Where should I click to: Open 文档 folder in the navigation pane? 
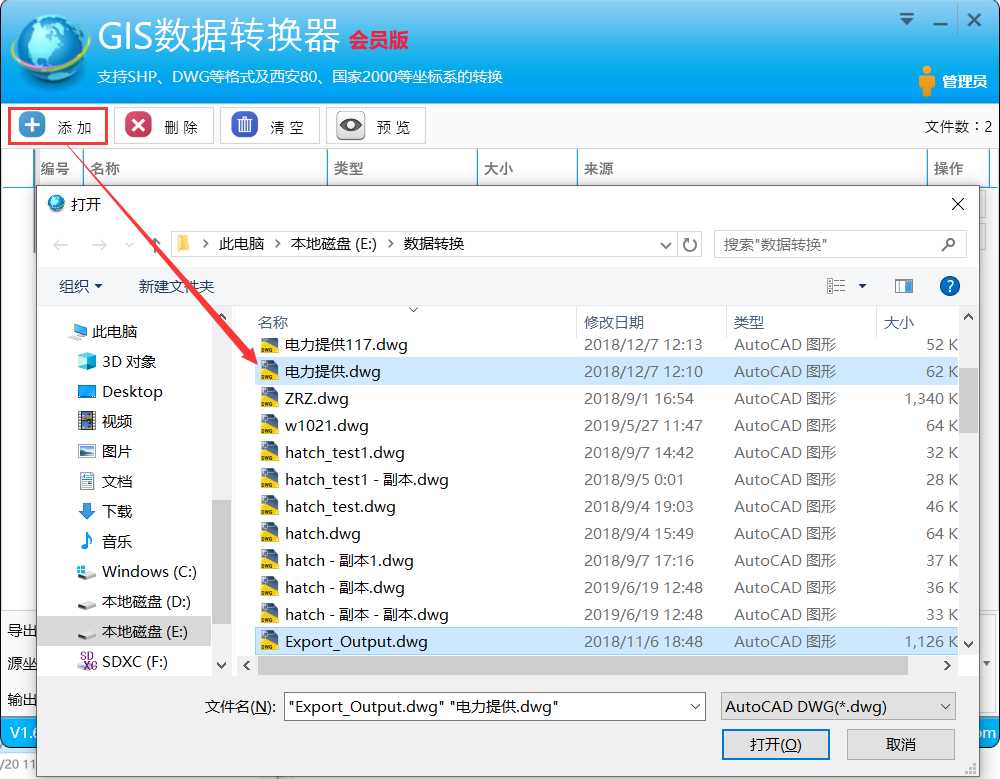(105, 481)
